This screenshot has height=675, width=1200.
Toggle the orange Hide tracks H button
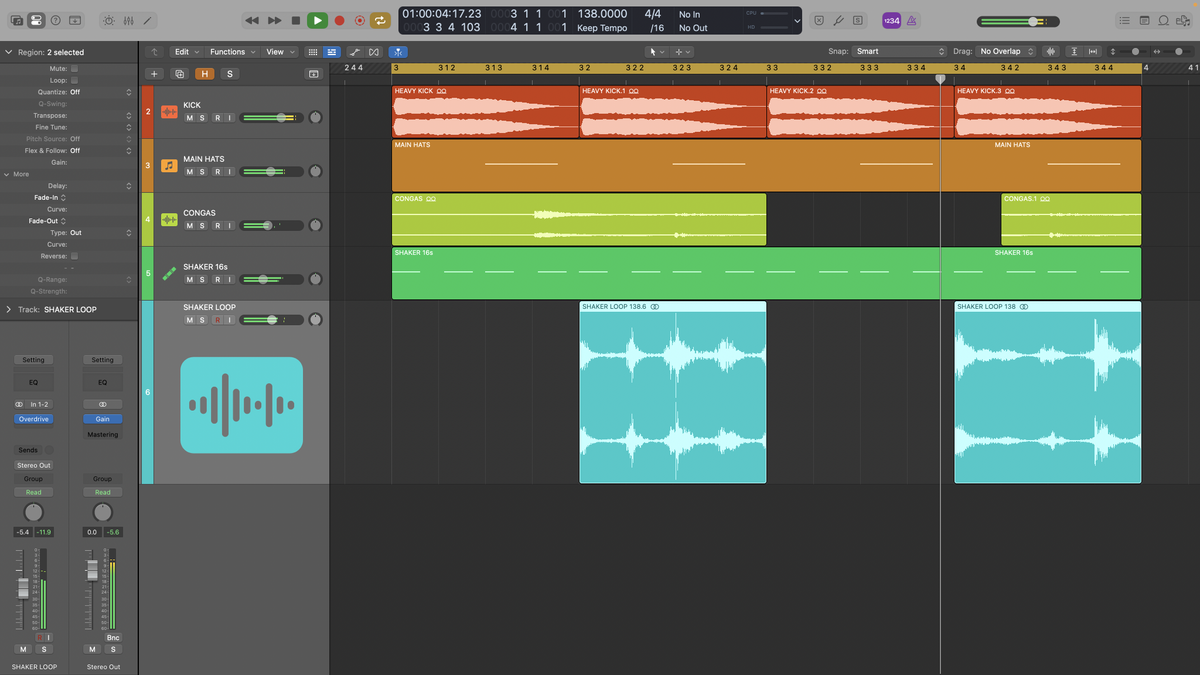click(x=204, y=74)
